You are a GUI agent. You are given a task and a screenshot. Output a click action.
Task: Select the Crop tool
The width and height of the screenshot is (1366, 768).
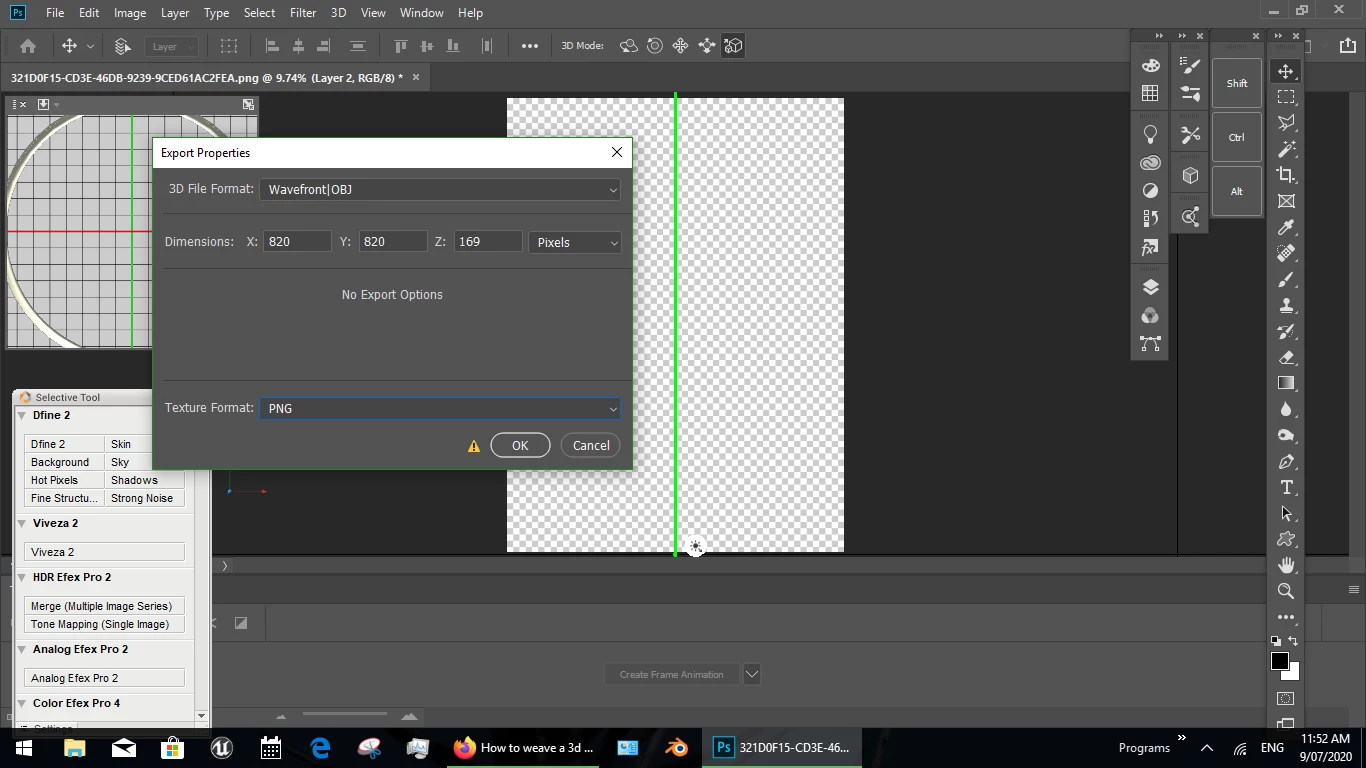coord(1286,175)
